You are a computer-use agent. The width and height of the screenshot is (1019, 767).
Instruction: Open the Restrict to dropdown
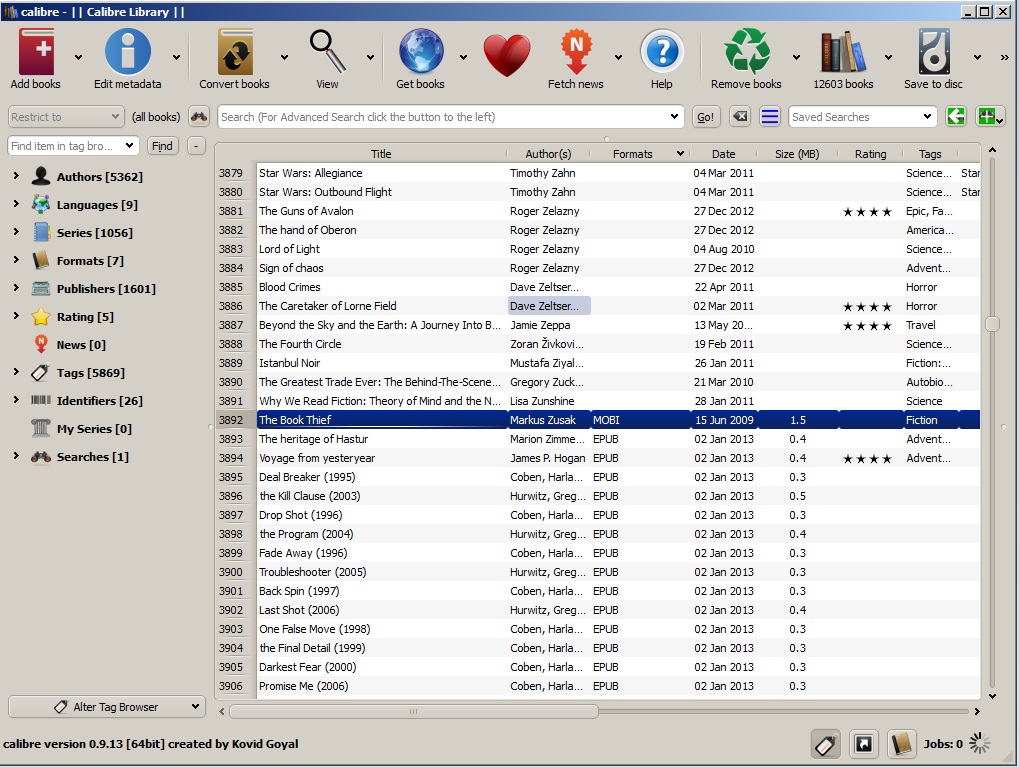pyautogui.click(x=66, y=117)
